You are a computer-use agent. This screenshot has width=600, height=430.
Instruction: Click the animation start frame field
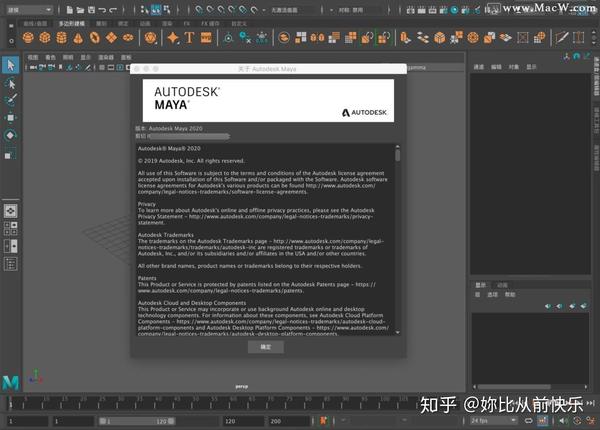coord(27,421)
